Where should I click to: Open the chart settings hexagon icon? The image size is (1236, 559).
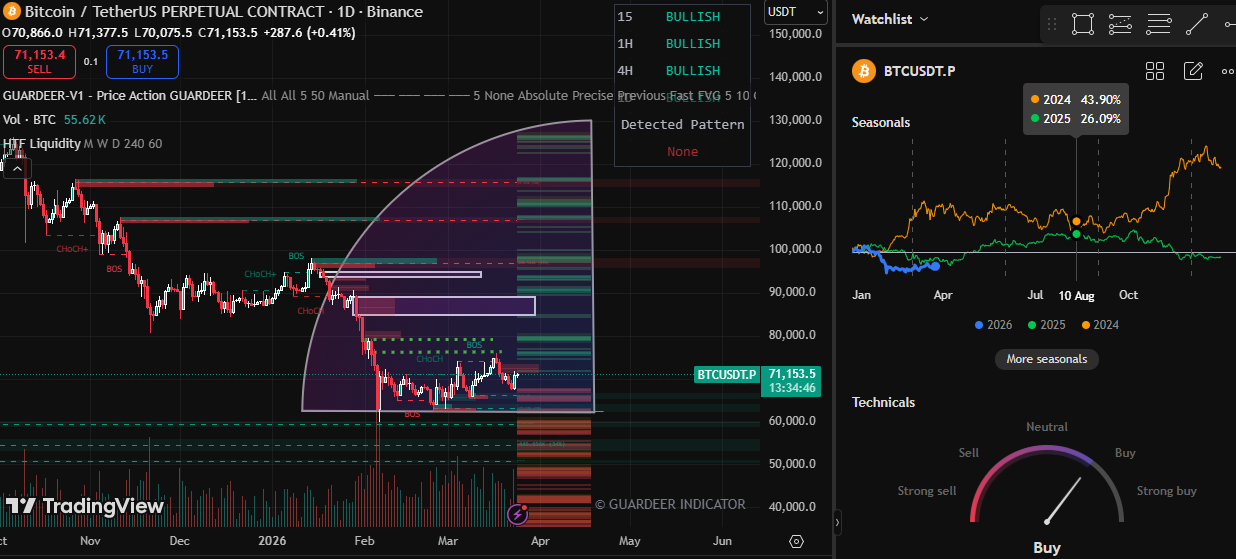[x=796, y=541]
